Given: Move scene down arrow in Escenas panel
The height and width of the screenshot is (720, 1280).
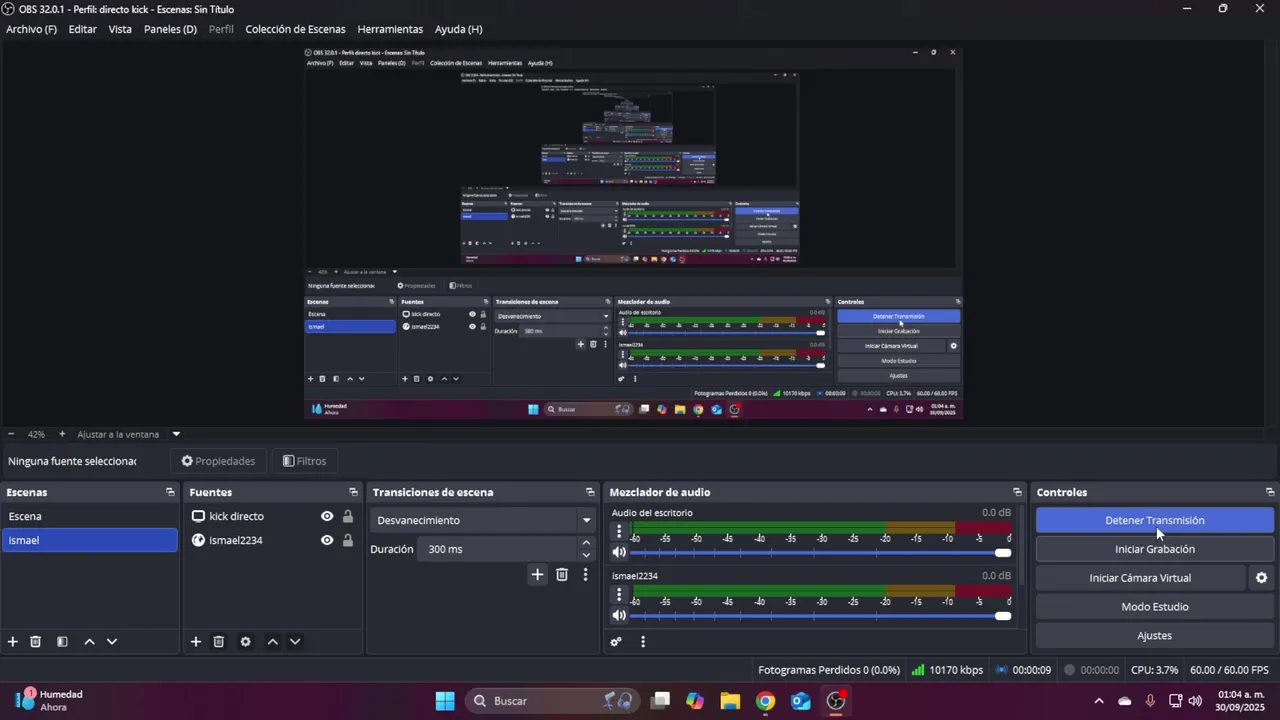Looking at the screenshot, I should [112, 642].
